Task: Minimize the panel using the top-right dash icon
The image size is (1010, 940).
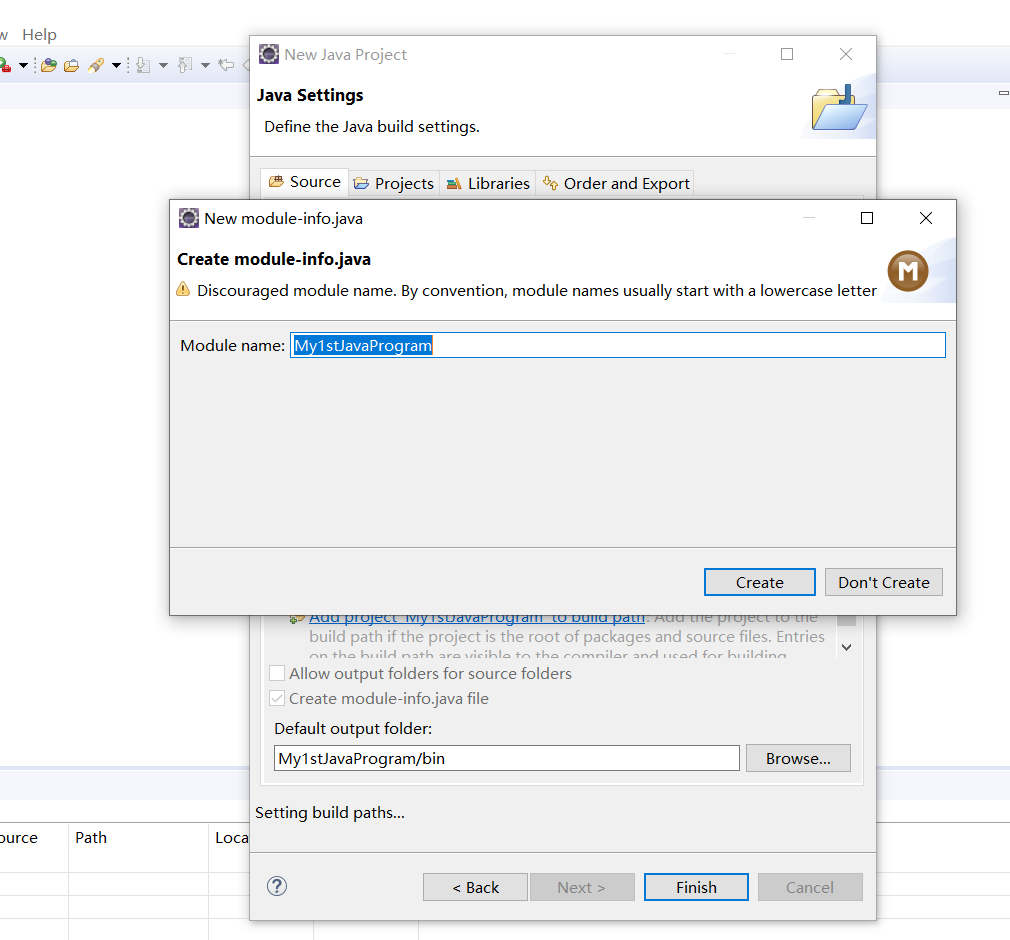Action: coord(1004,93)
